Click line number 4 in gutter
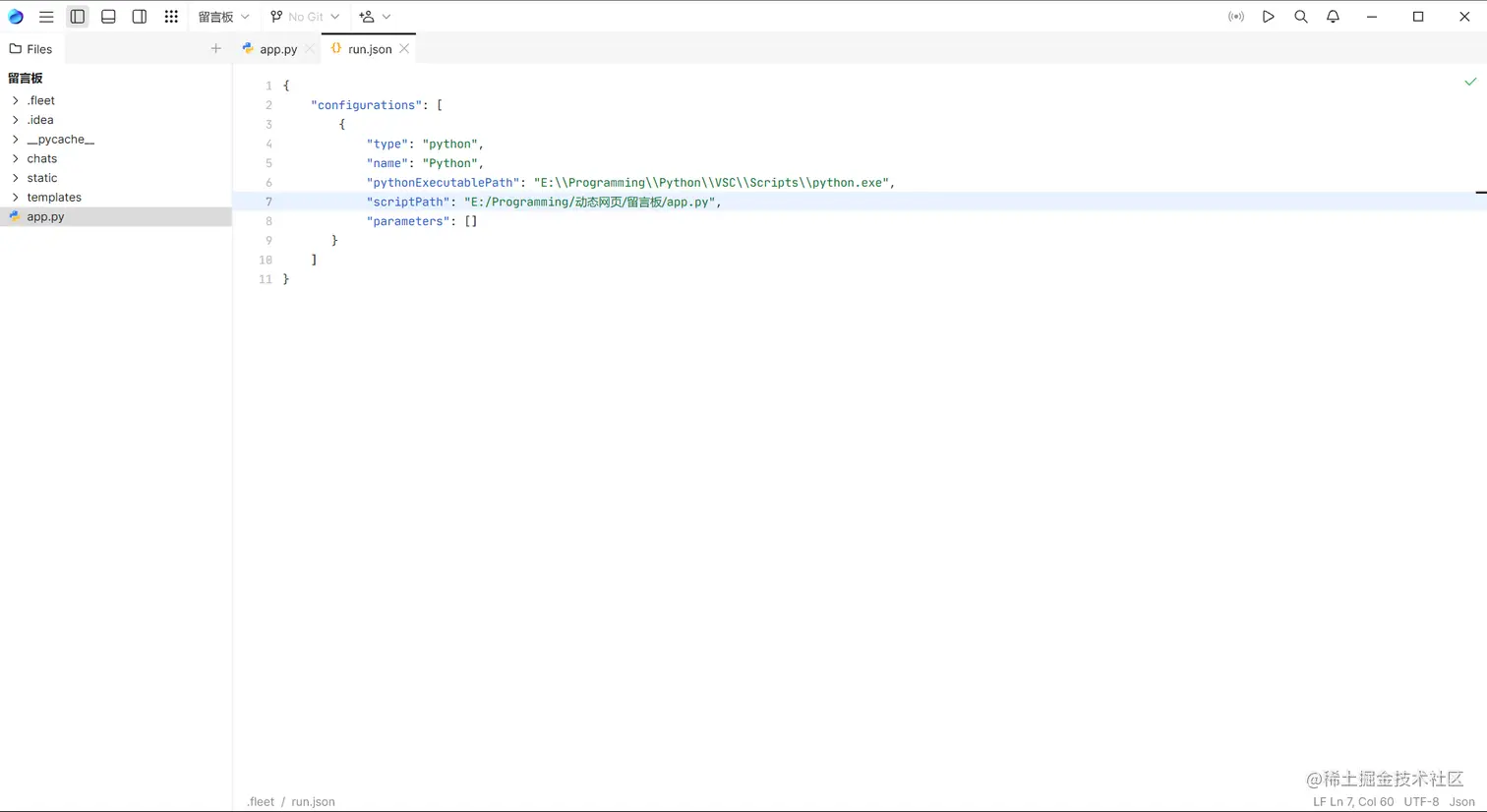The image size is (1487, 812). 268,144
